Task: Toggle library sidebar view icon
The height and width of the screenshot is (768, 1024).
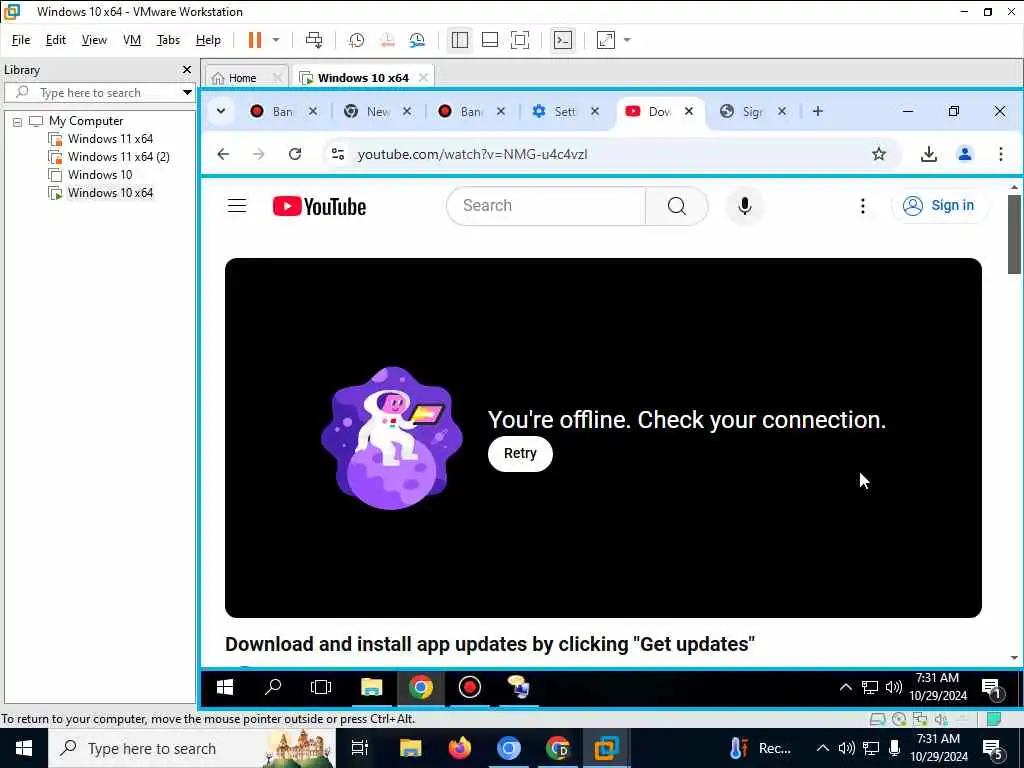Action: 460,40
